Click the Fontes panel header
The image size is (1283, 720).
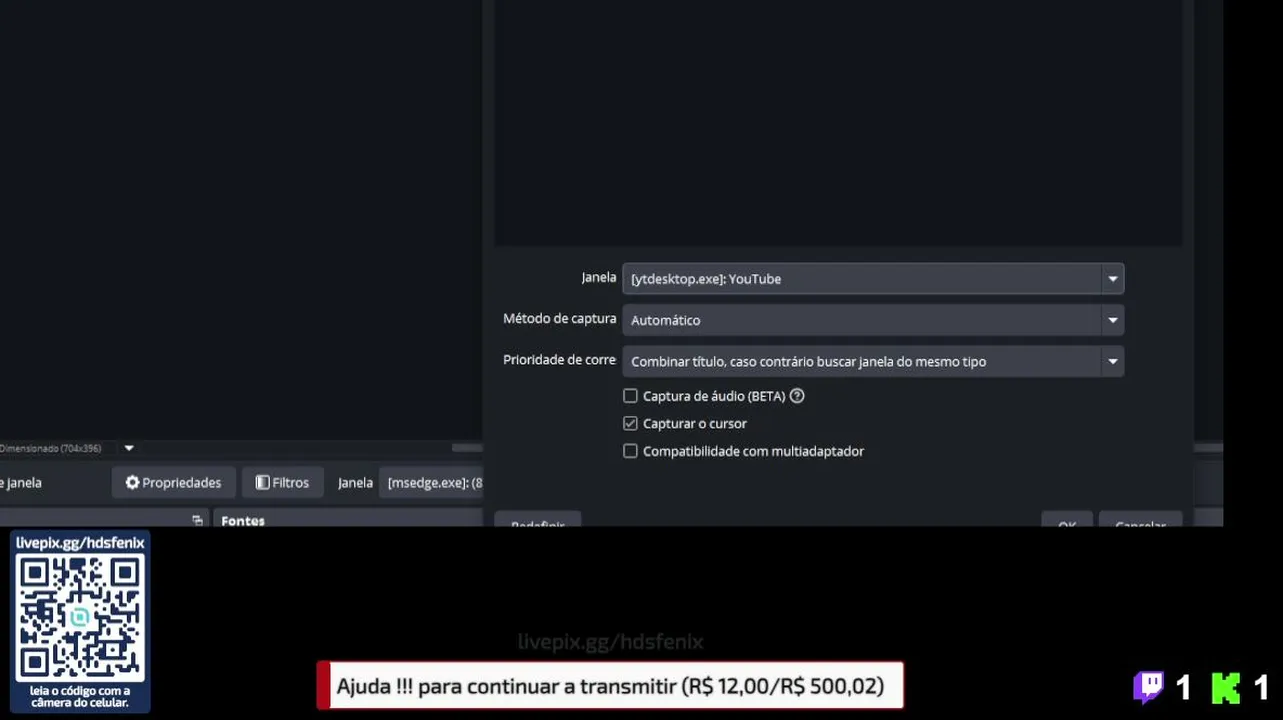tap(243, 521)
